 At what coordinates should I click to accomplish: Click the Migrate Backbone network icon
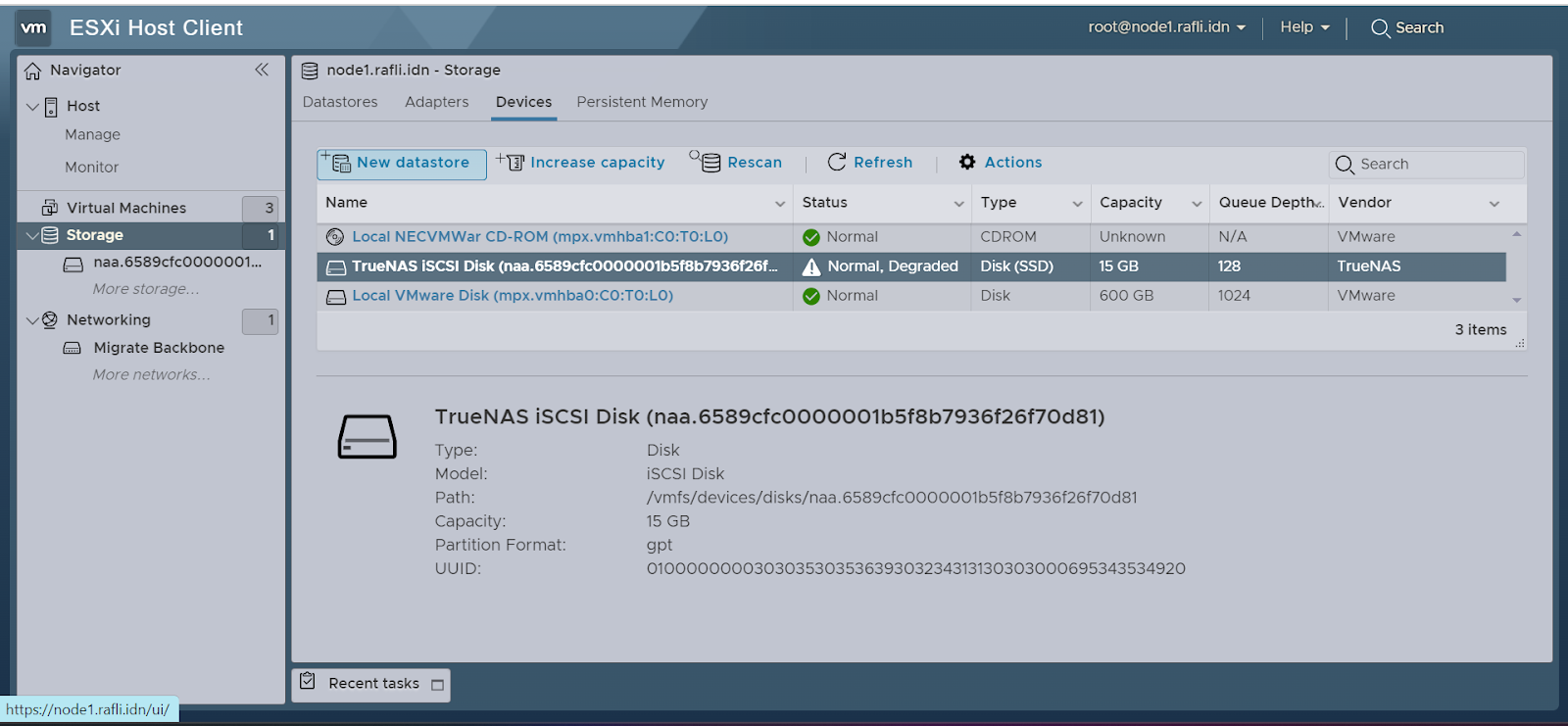coord(73,348)
